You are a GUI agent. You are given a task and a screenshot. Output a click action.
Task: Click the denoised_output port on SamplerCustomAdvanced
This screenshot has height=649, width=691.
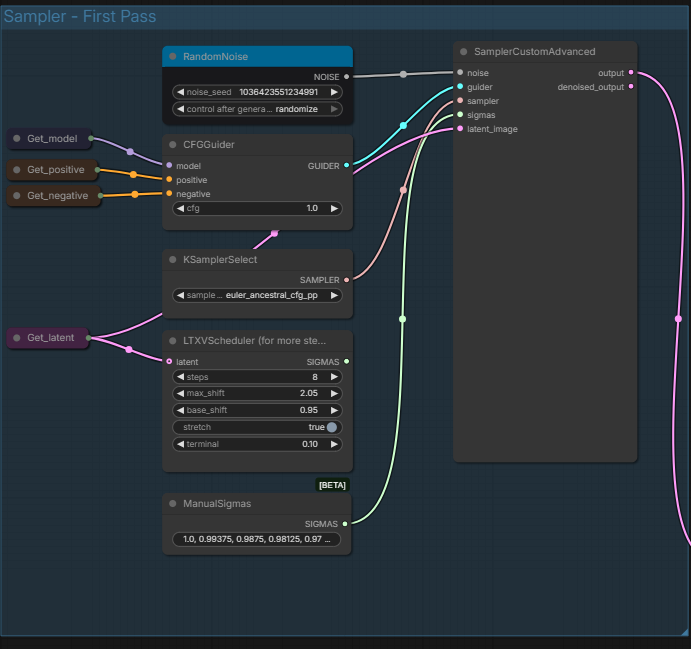tap(630, 87)
